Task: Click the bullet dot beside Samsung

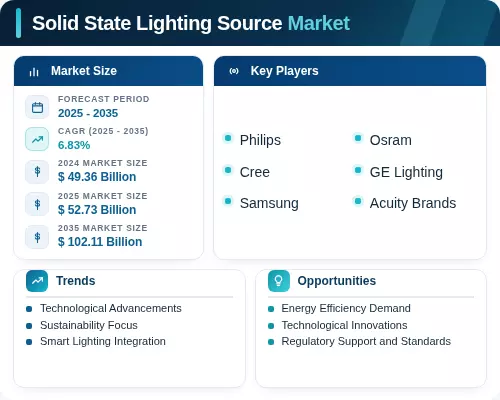Action: pos(228,201)
